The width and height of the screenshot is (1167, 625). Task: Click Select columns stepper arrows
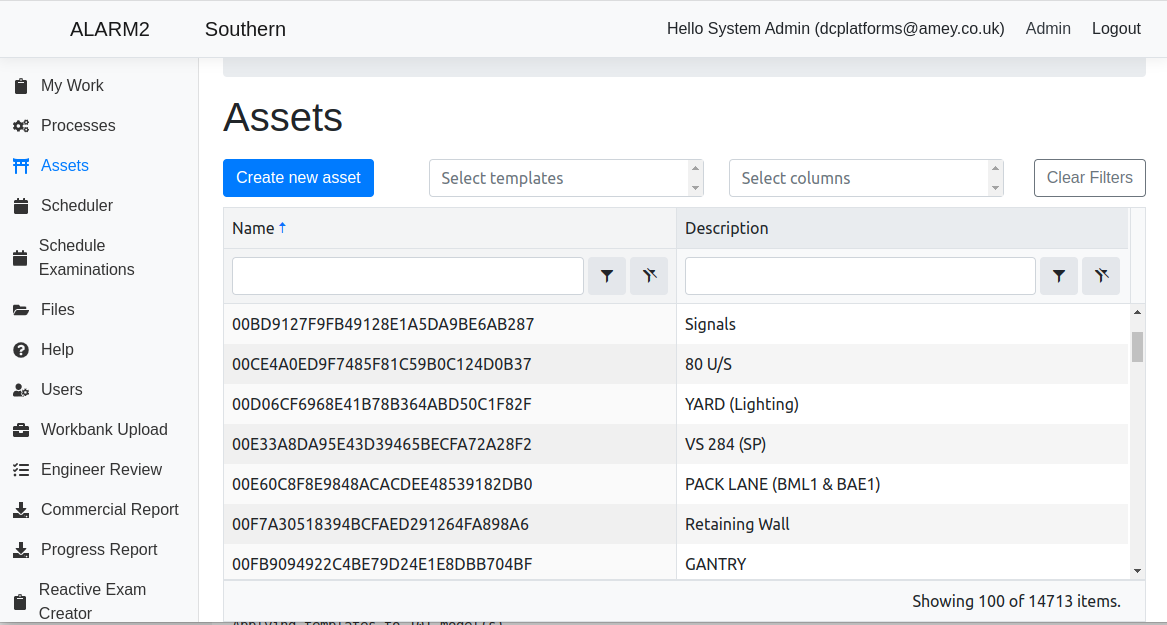click(x=996, y=178)
